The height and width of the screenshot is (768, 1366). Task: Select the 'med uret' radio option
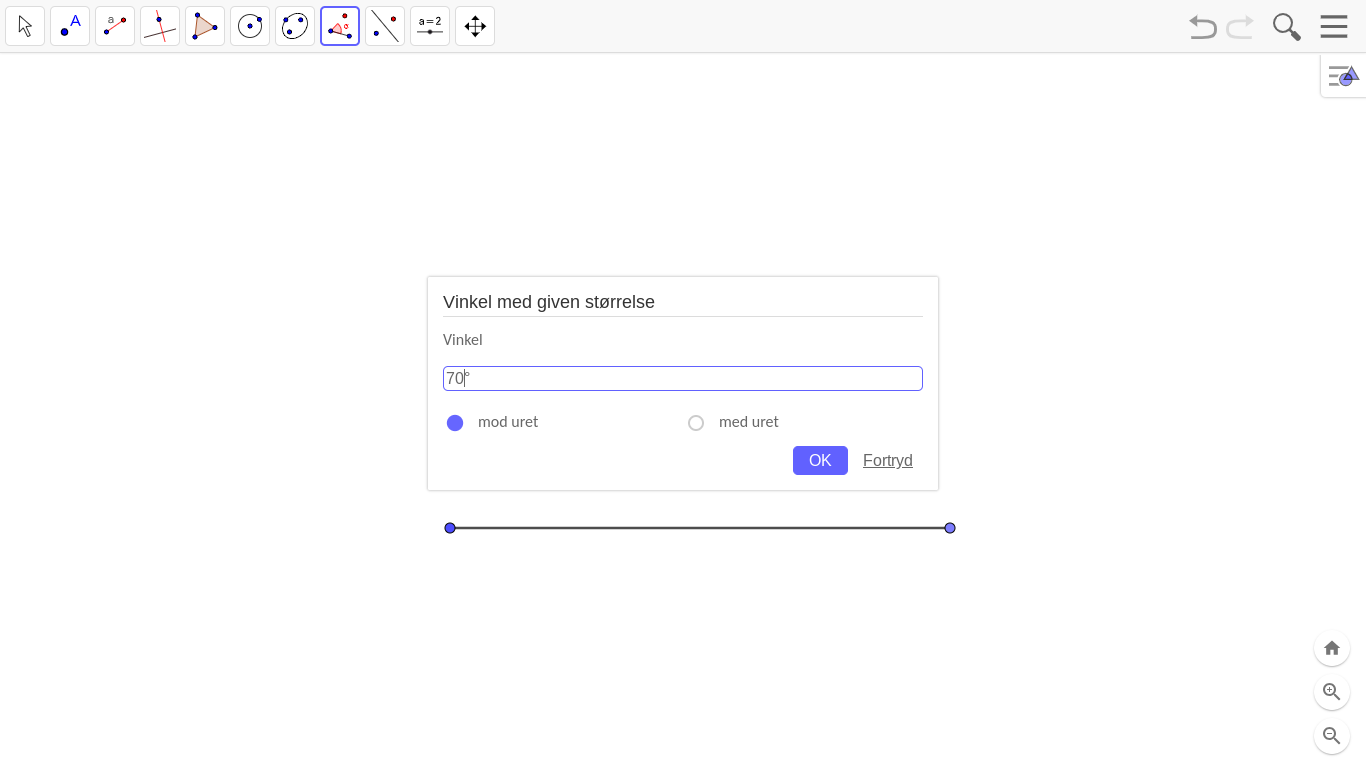pos(696,423)
